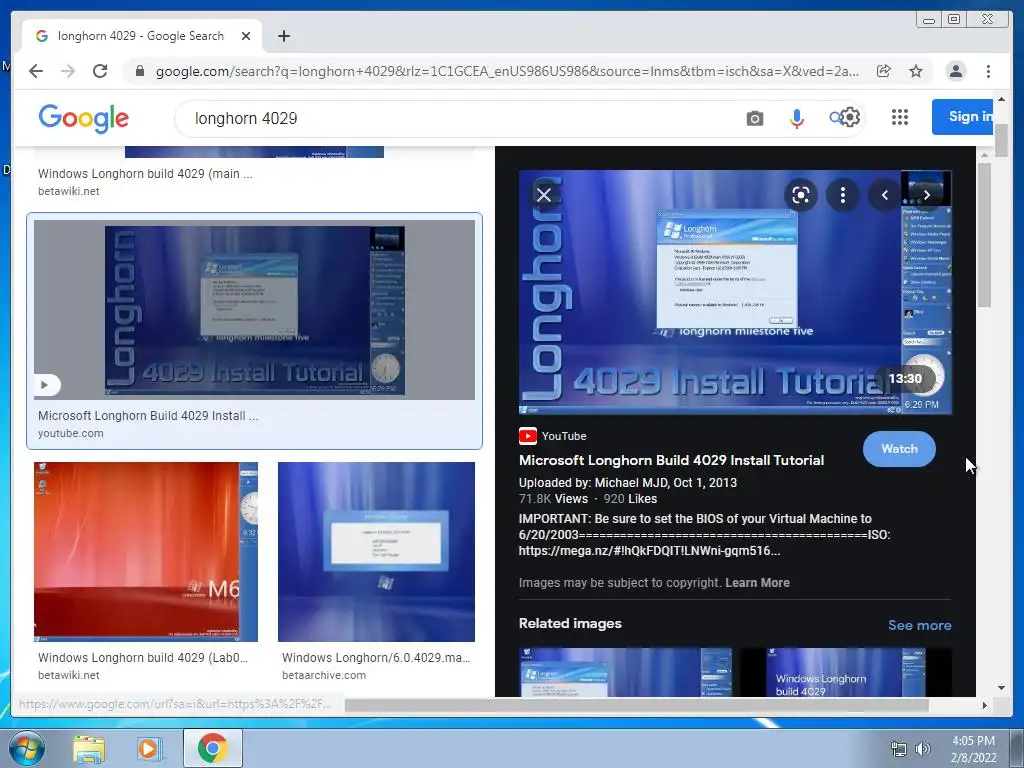
Task: Click betaarchive.com source text
Action: point(324,675)
